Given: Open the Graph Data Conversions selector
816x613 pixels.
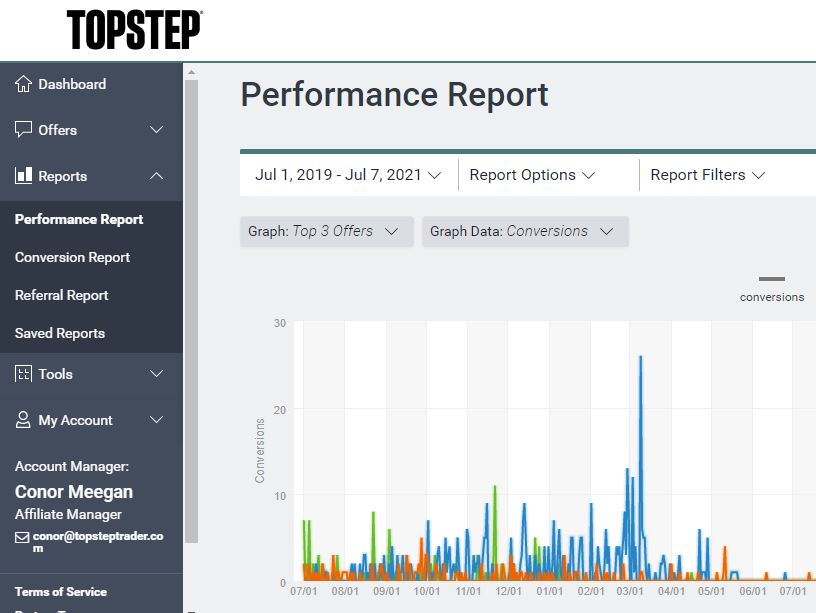Looking at the screenshot, I should 524,231.
